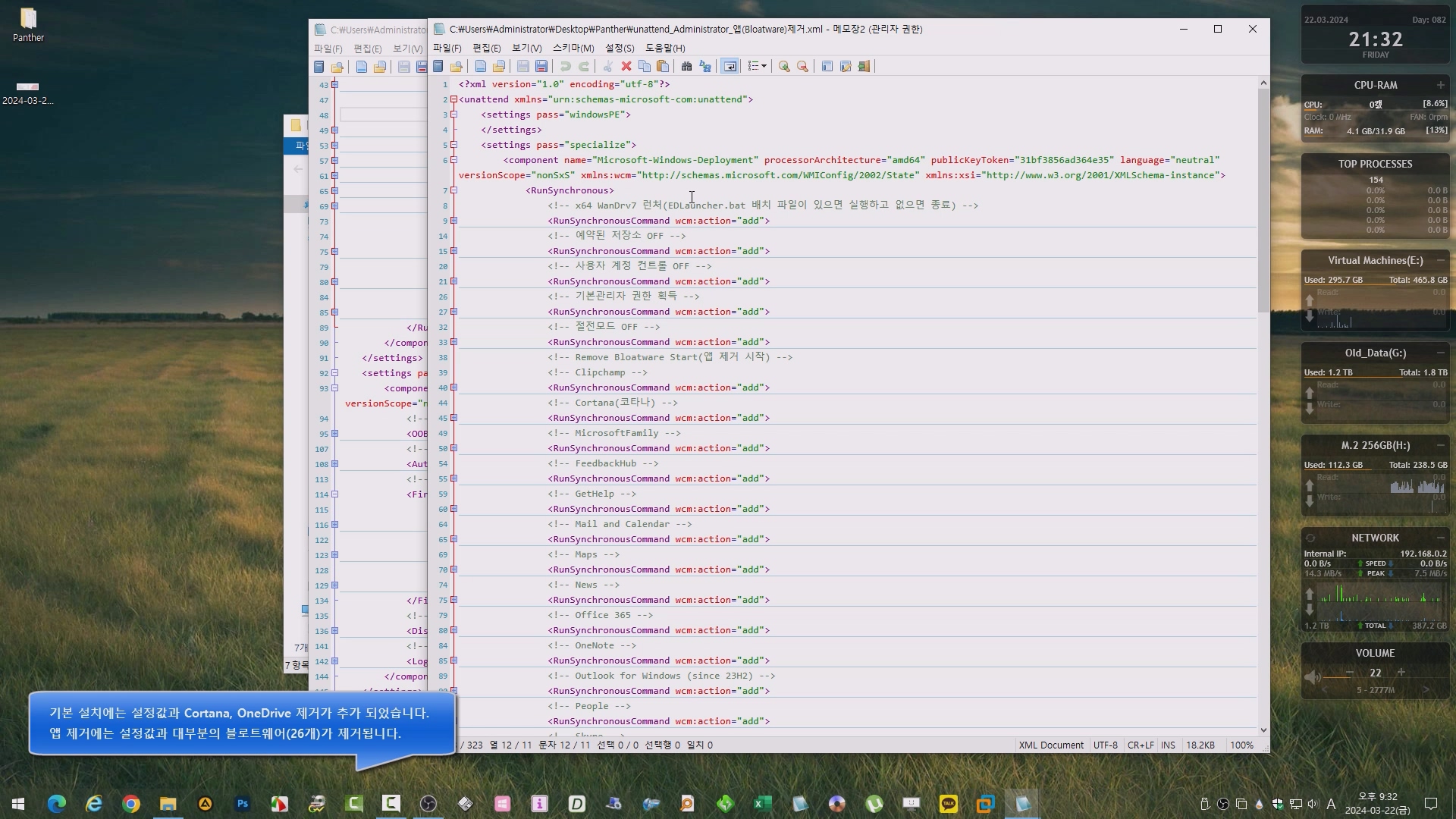This screenshot has width=1456, height=819.
Task: Click the Find binoculars toolbar icon
Action: click(x=686, y=67)
